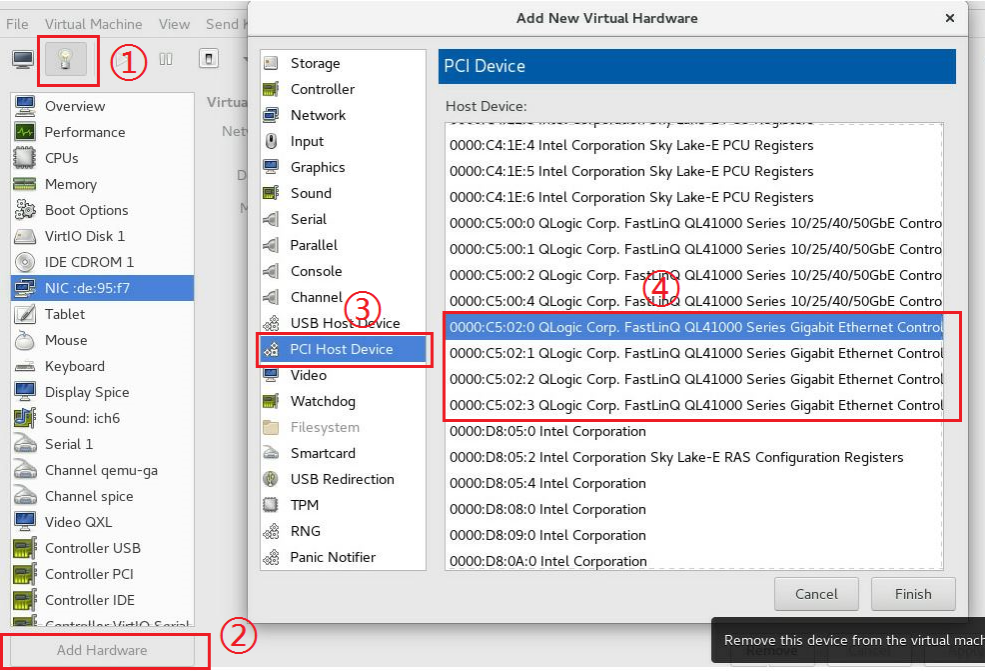
Task: Choose Storage hardware type
Action: click(343, 63)
